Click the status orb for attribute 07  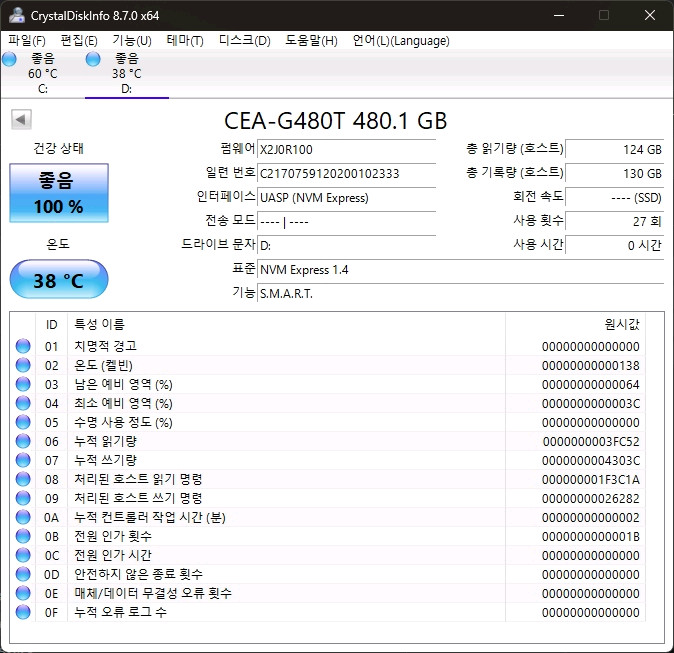23,460
